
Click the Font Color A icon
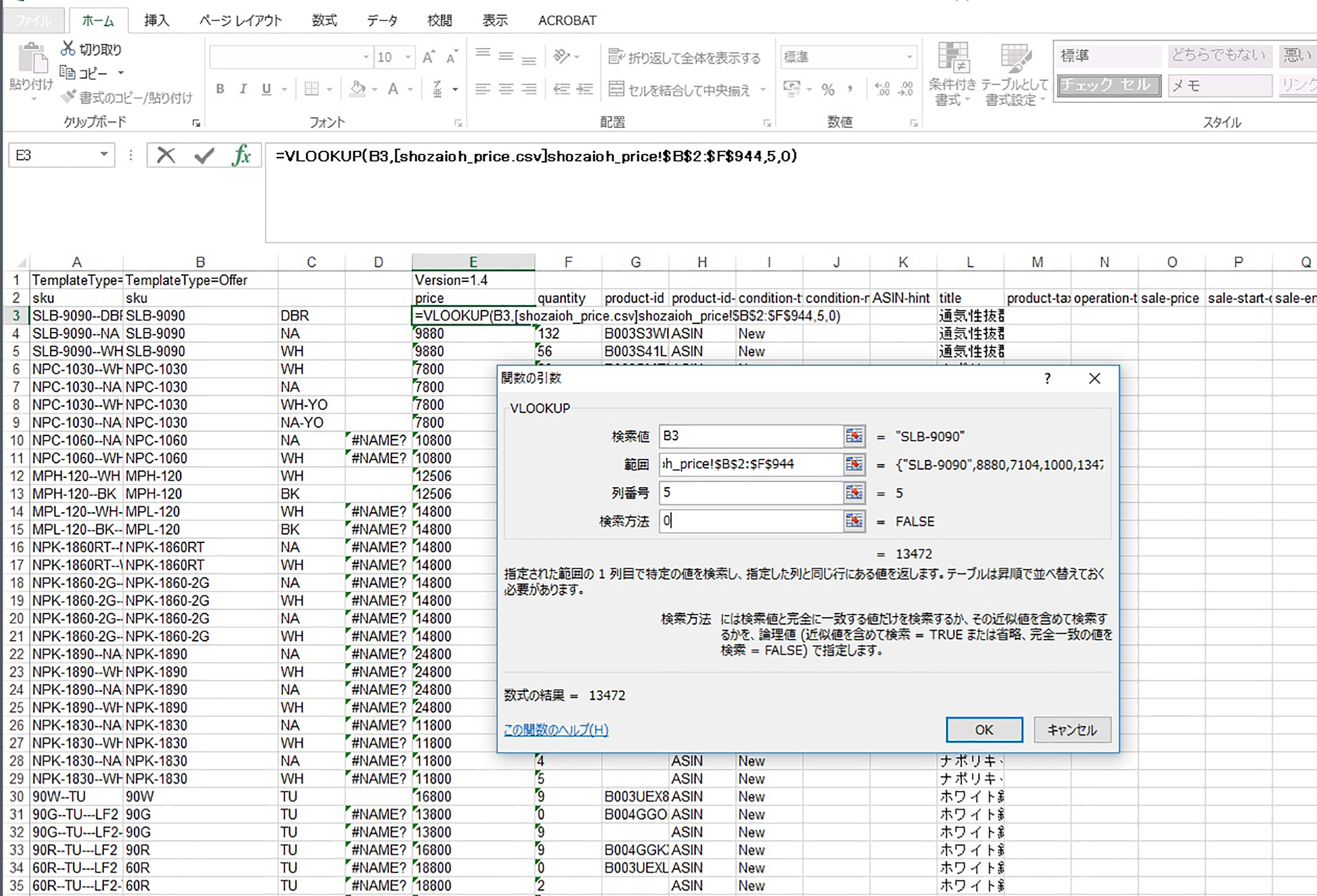(x=393, y=89)
